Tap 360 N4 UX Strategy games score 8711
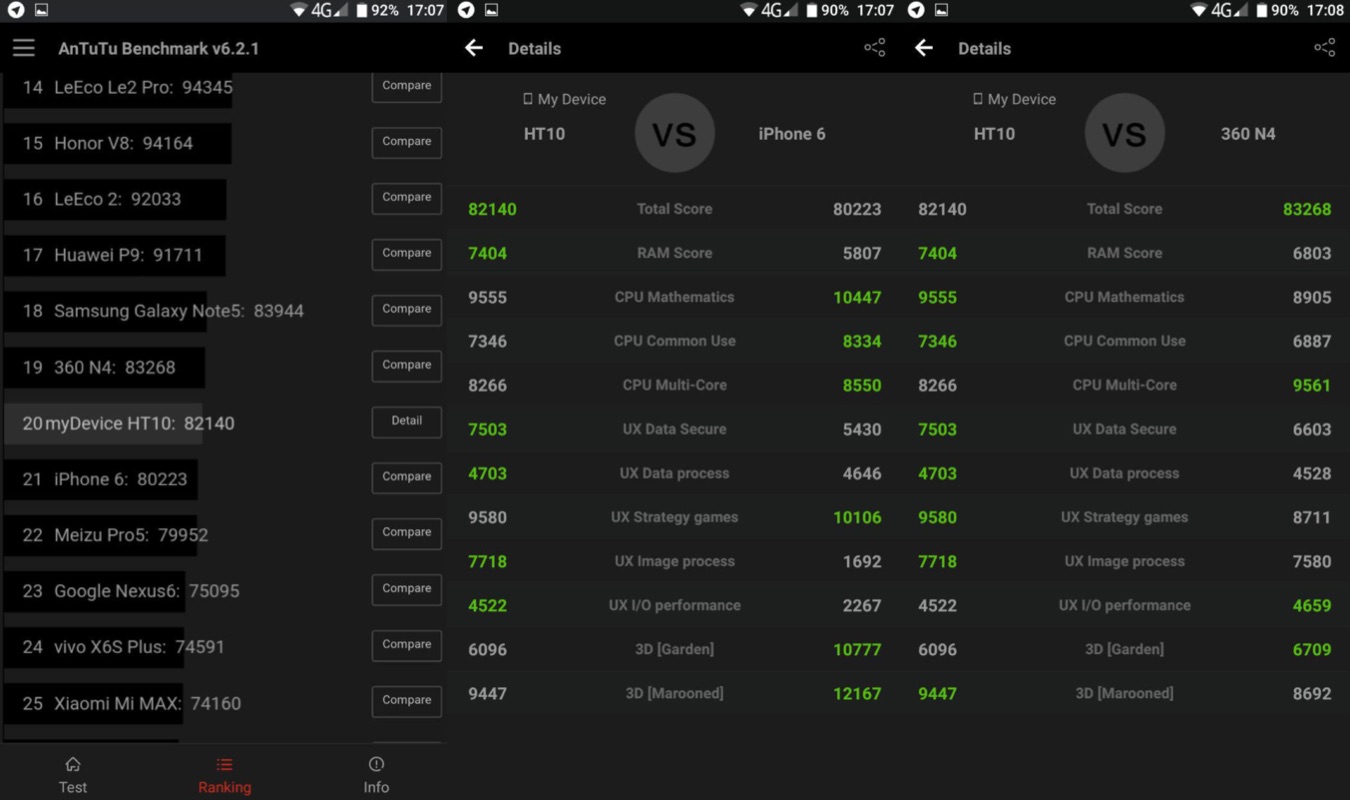Viewport: 1350px width, 800px height. tap(1312, 517)
